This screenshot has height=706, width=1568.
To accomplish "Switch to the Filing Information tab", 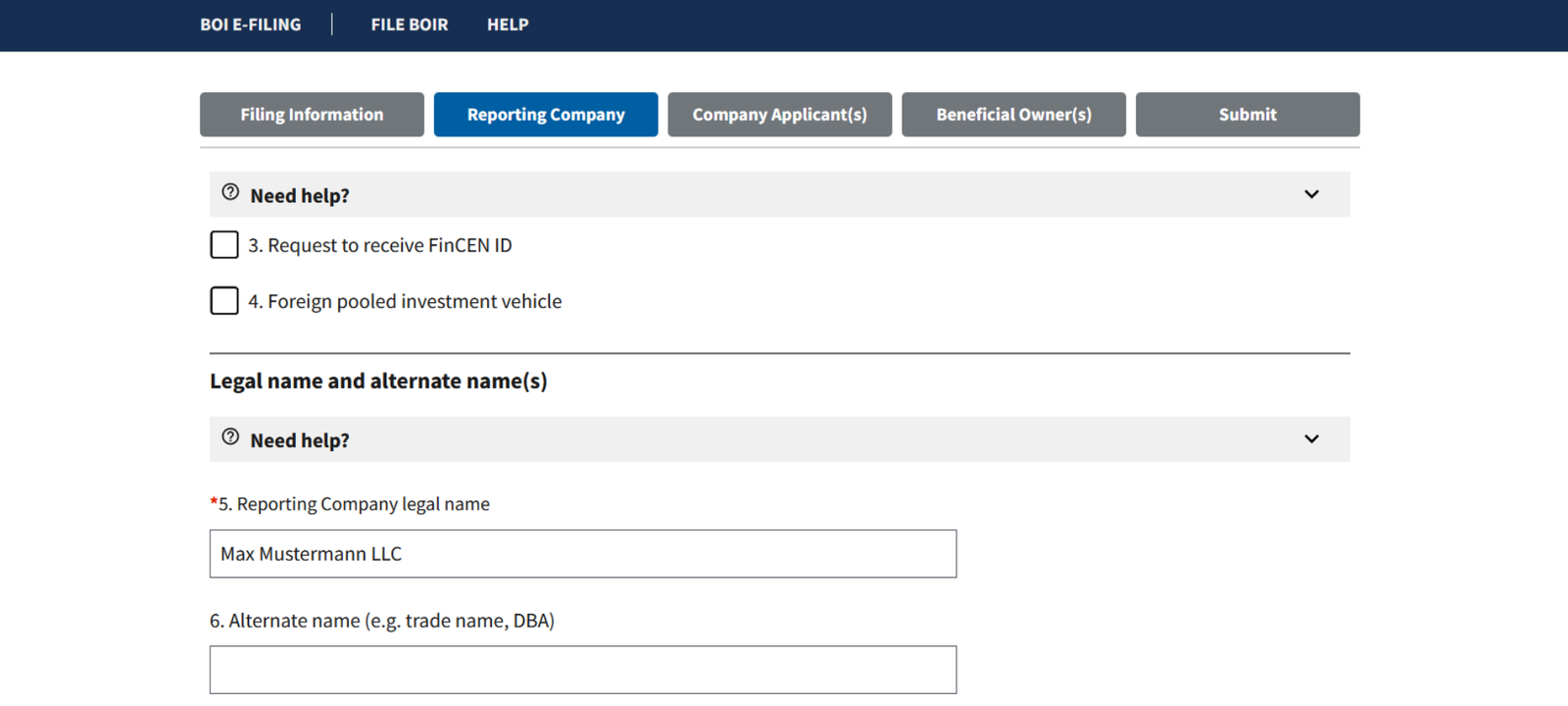I will (312, 115).
